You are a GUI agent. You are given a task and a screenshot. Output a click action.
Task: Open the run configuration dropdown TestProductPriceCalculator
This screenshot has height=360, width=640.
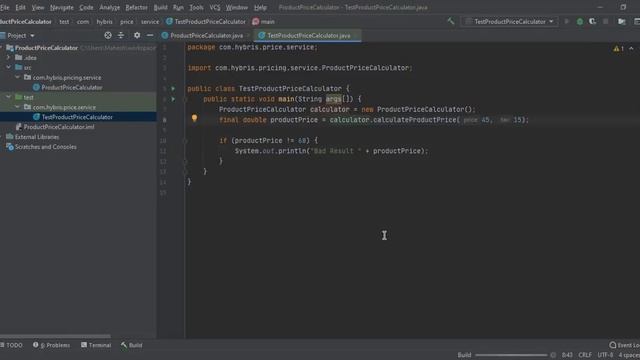[510, 21]
